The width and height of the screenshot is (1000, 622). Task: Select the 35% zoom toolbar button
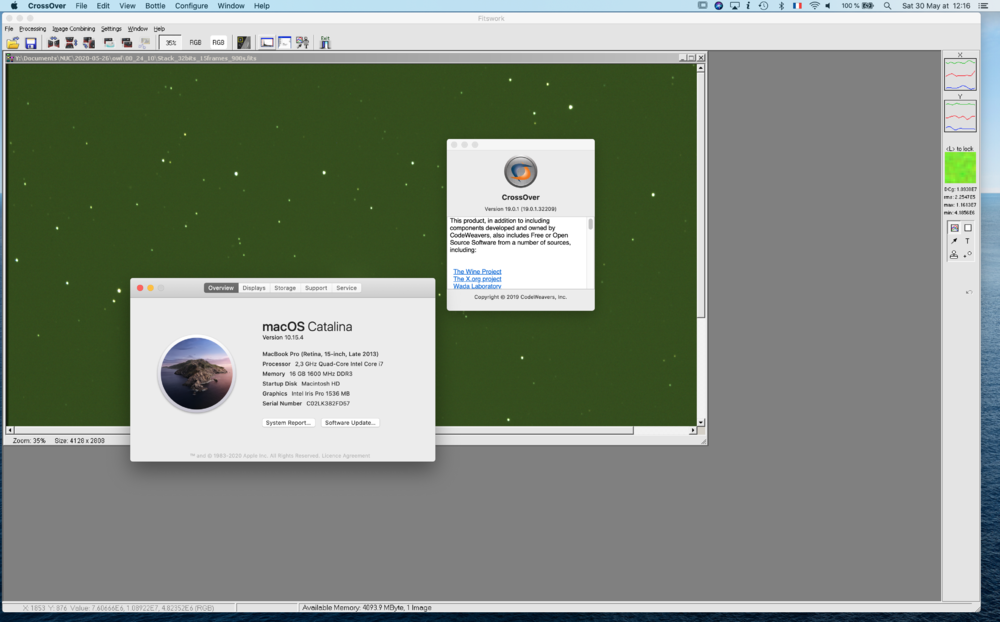pos(170,43)
